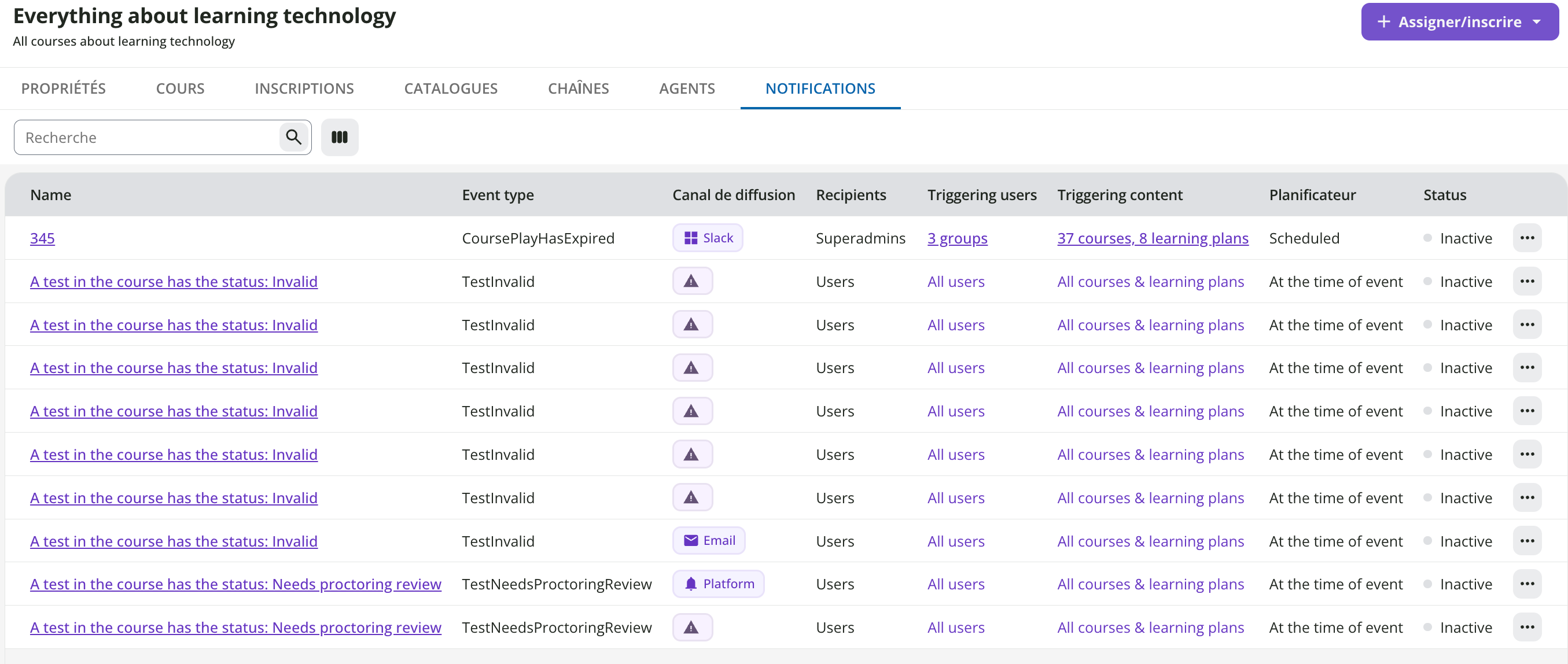Image resolution: width=1568 pixels, height=664 pixels.
Task: Click the Event type column header
Action: 497,195
